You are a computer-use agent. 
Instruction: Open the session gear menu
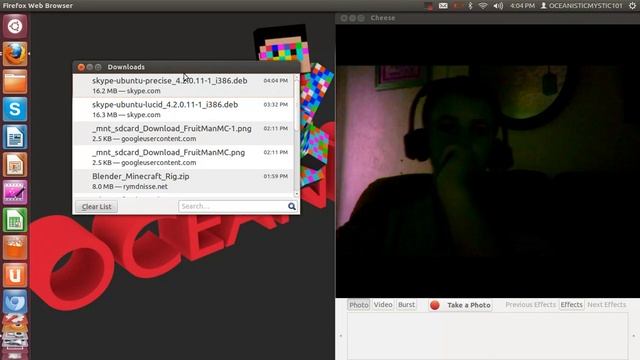coord(633,6)
